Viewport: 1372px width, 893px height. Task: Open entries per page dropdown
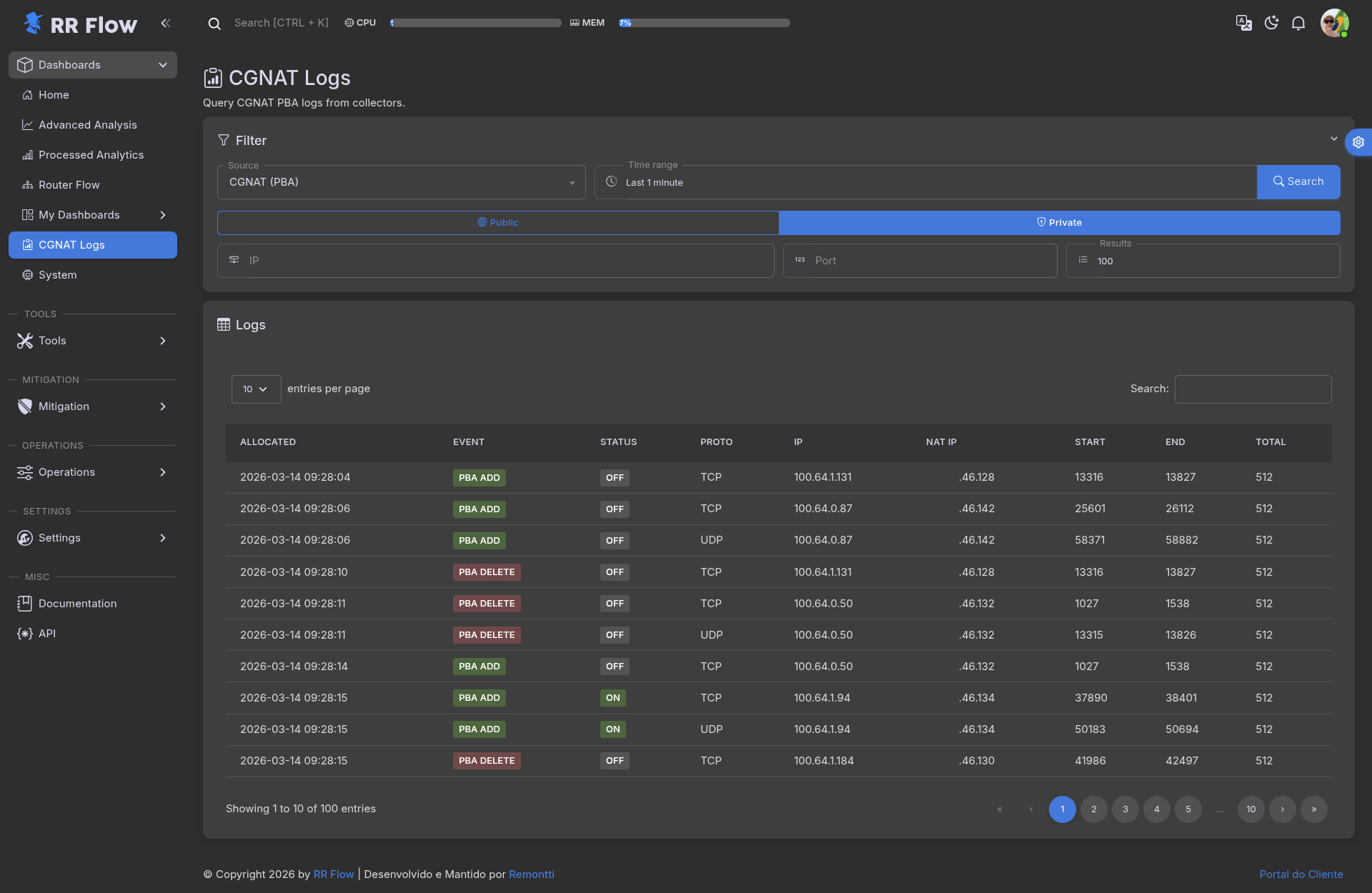pyautogui.click(x=256, y=389)
